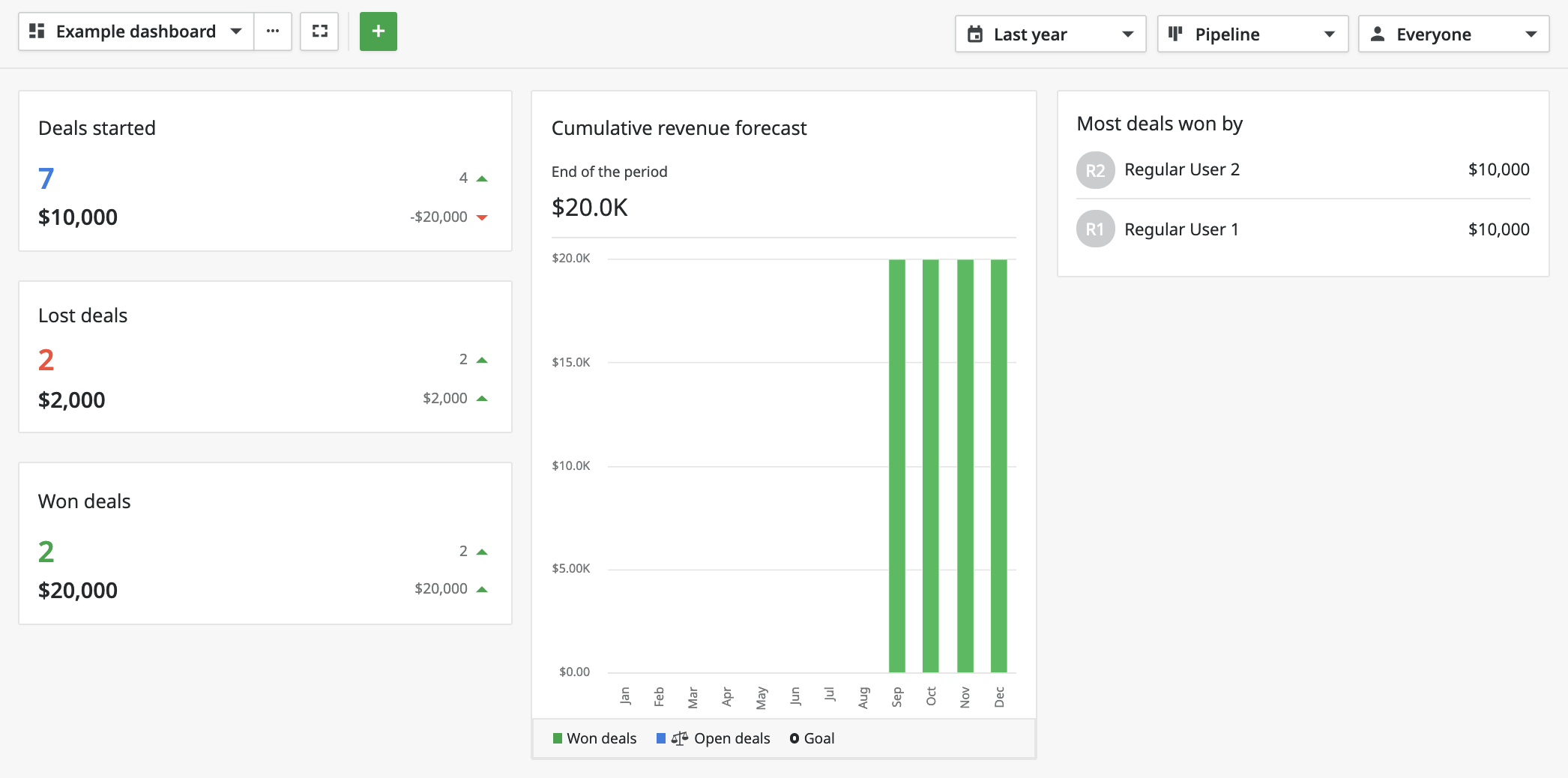1568x778 pixels.
Task: Toggle Won deals series in chart legend
Action: point(601,738)
